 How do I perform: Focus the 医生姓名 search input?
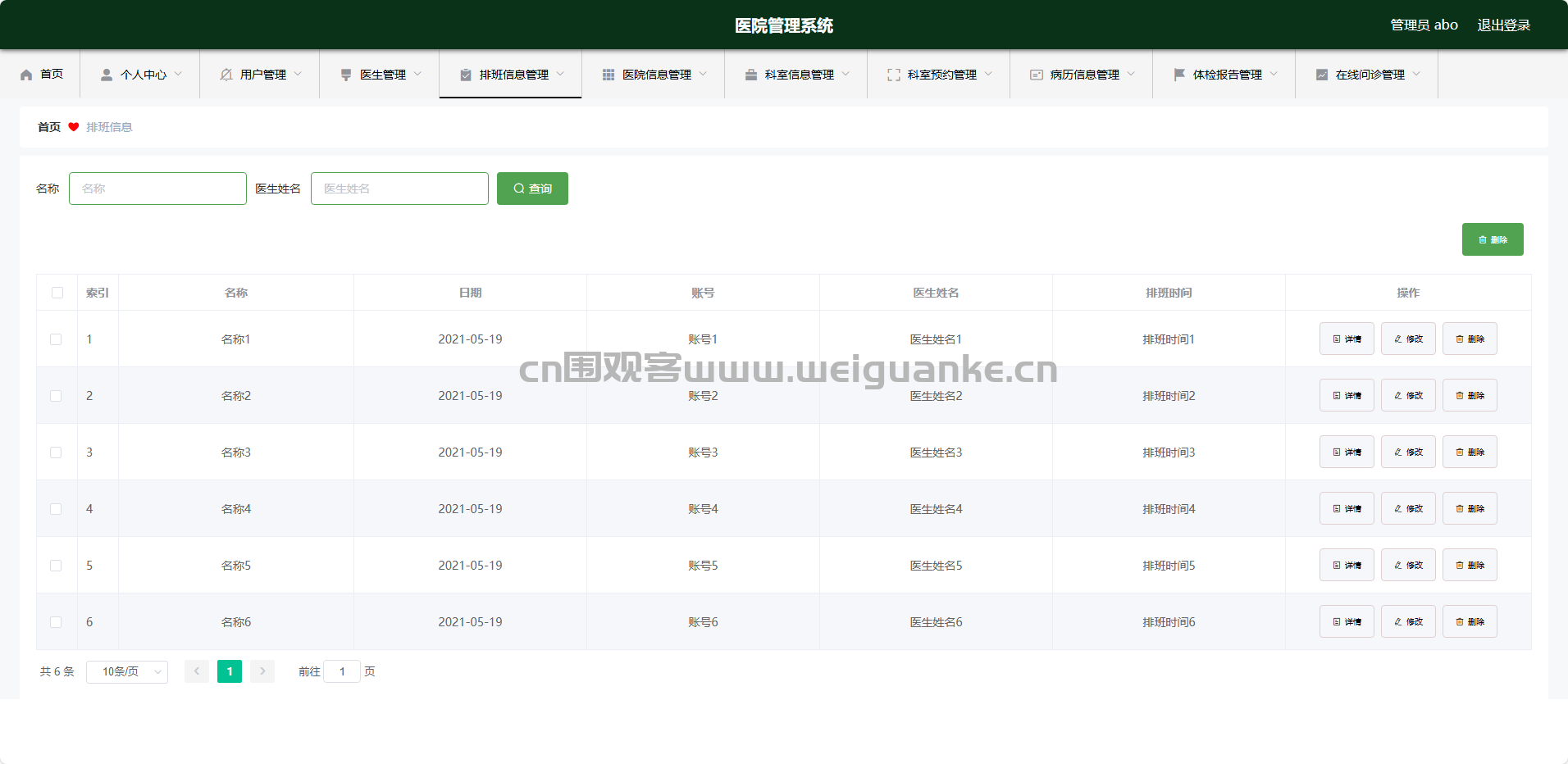(399, 189)
